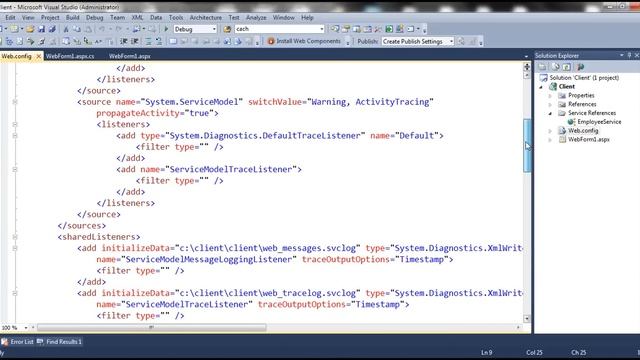640x360 pixels.
Task: Open the find box dropdown containing 'cach'
Action: coord(322,29)
